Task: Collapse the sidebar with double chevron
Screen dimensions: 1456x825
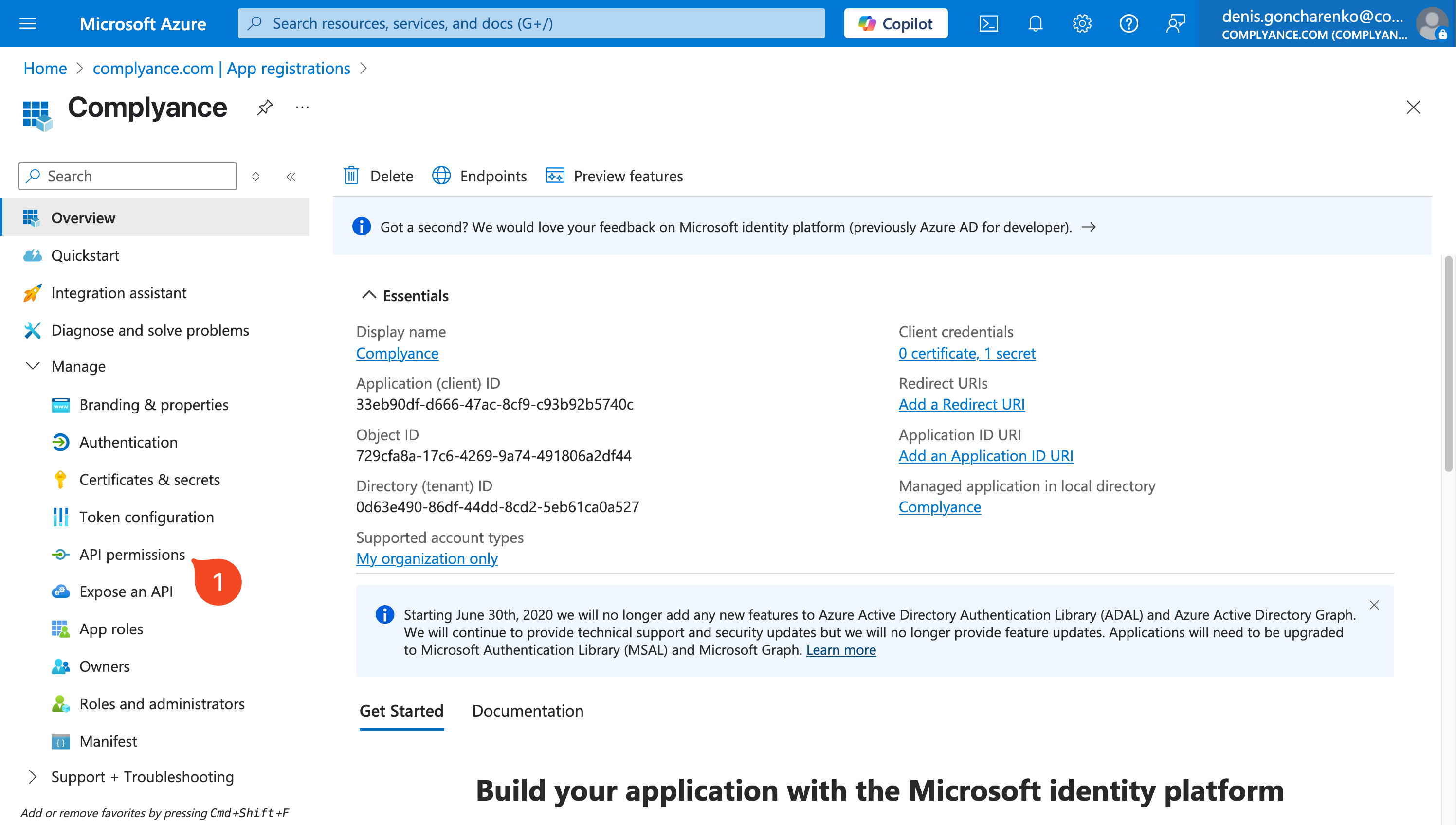Action: tap(291, 177)
